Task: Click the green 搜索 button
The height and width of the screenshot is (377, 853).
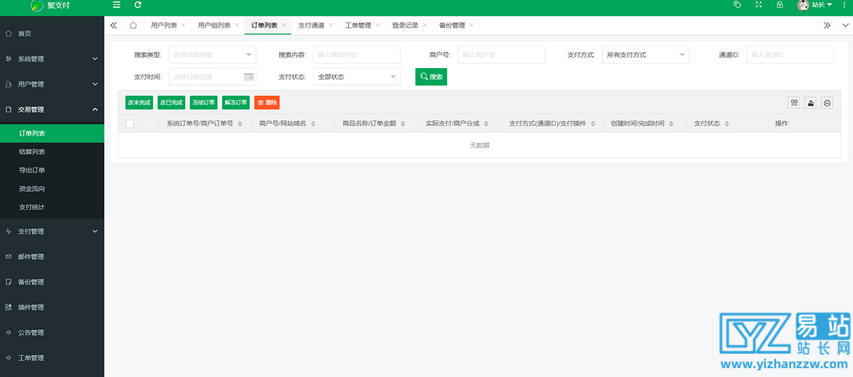Action: [431, 77]
